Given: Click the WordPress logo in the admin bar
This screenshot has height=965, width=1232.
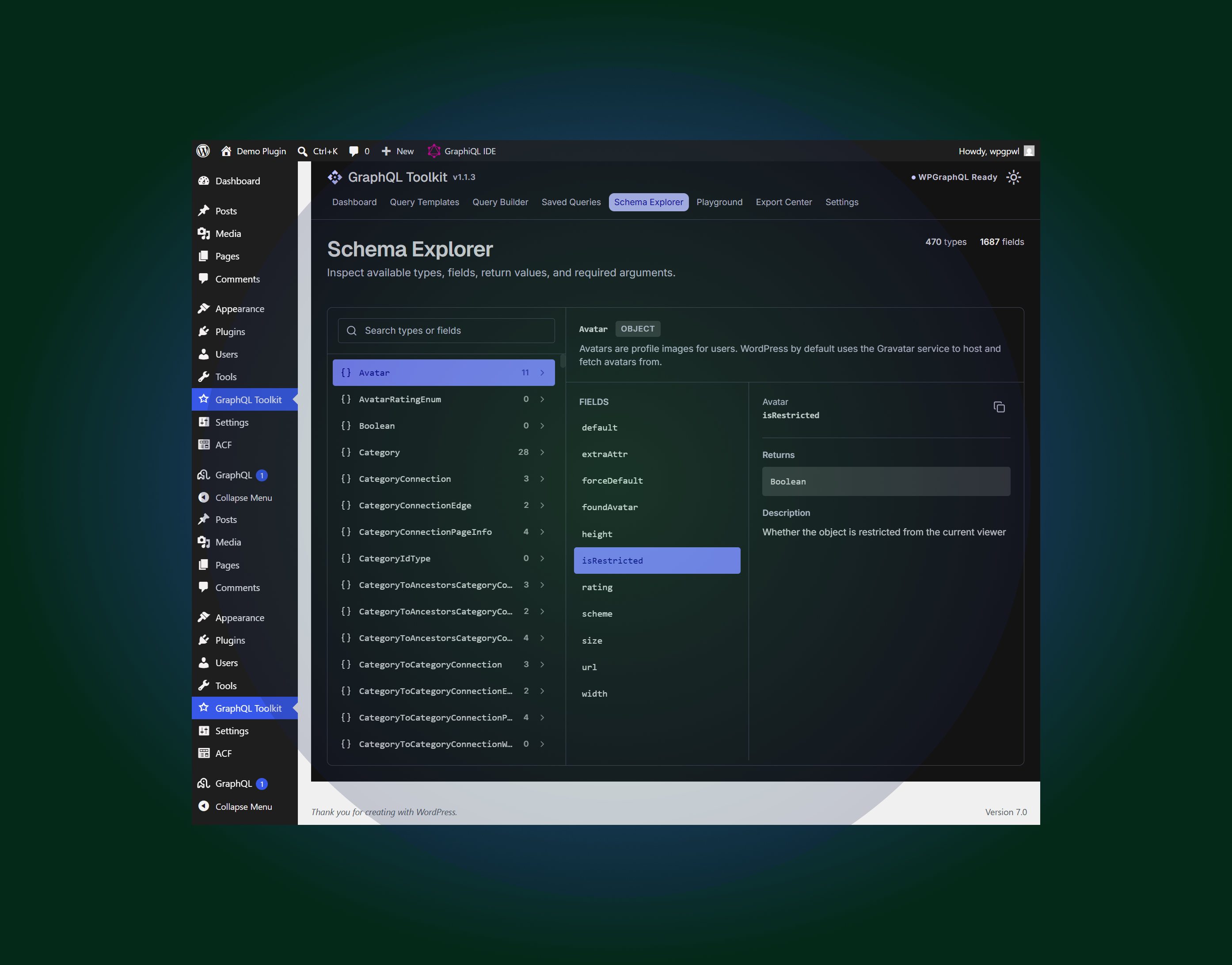Looking at the screenshot, I should point(203,151).
